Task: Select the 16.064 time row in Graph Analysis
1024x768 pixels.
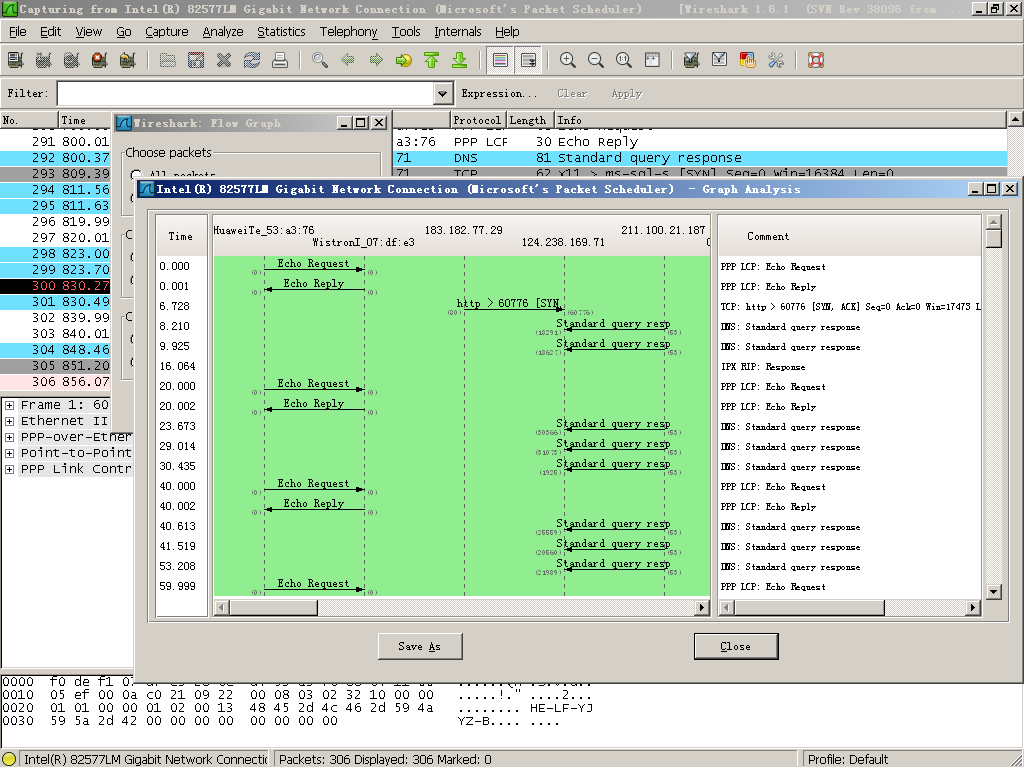Action: (178, 366)
